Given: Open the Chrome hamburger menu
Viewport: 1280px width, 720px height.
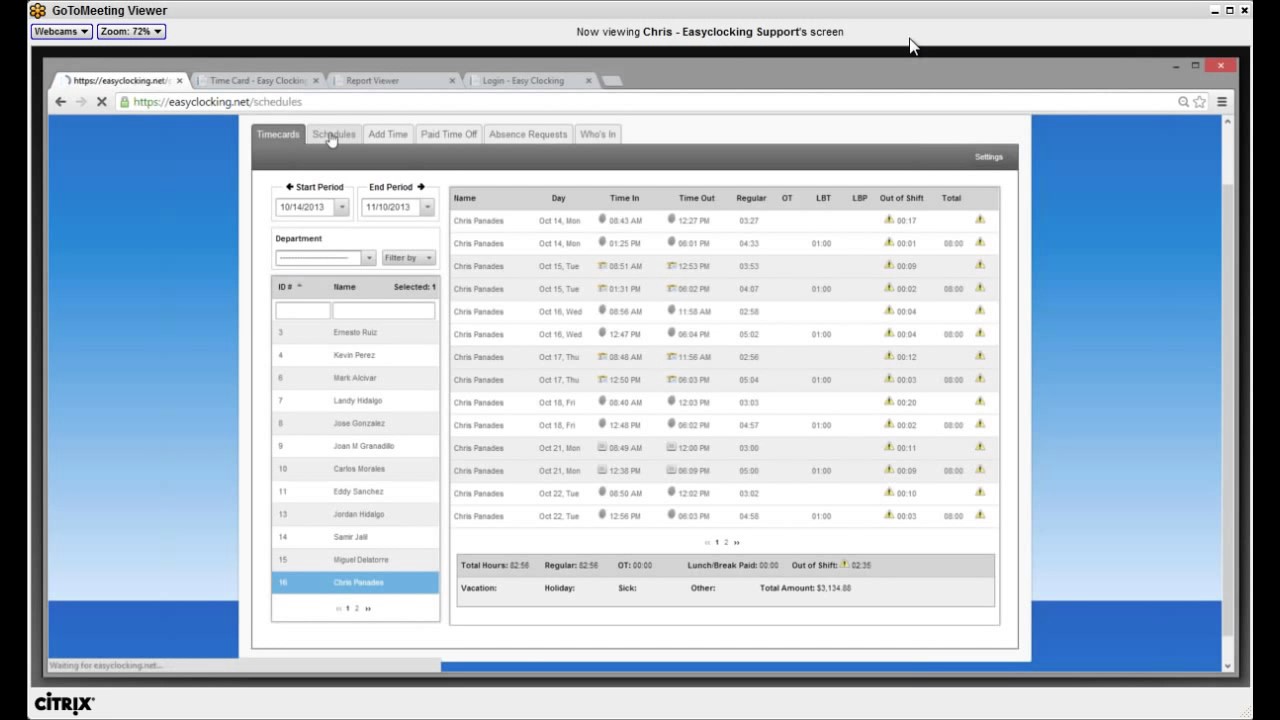Looking at the screenshot, I should 1222,102.
